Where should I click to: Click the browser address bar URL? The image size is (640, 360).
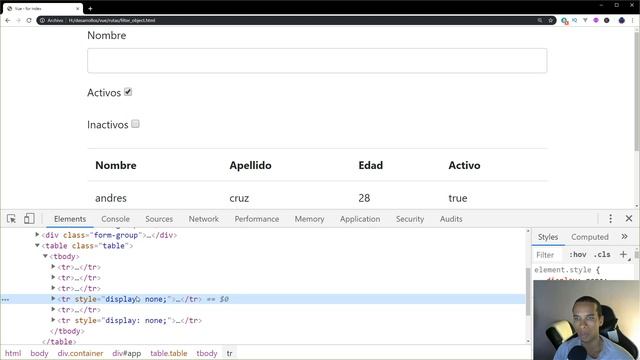click(x=112, y=20)
